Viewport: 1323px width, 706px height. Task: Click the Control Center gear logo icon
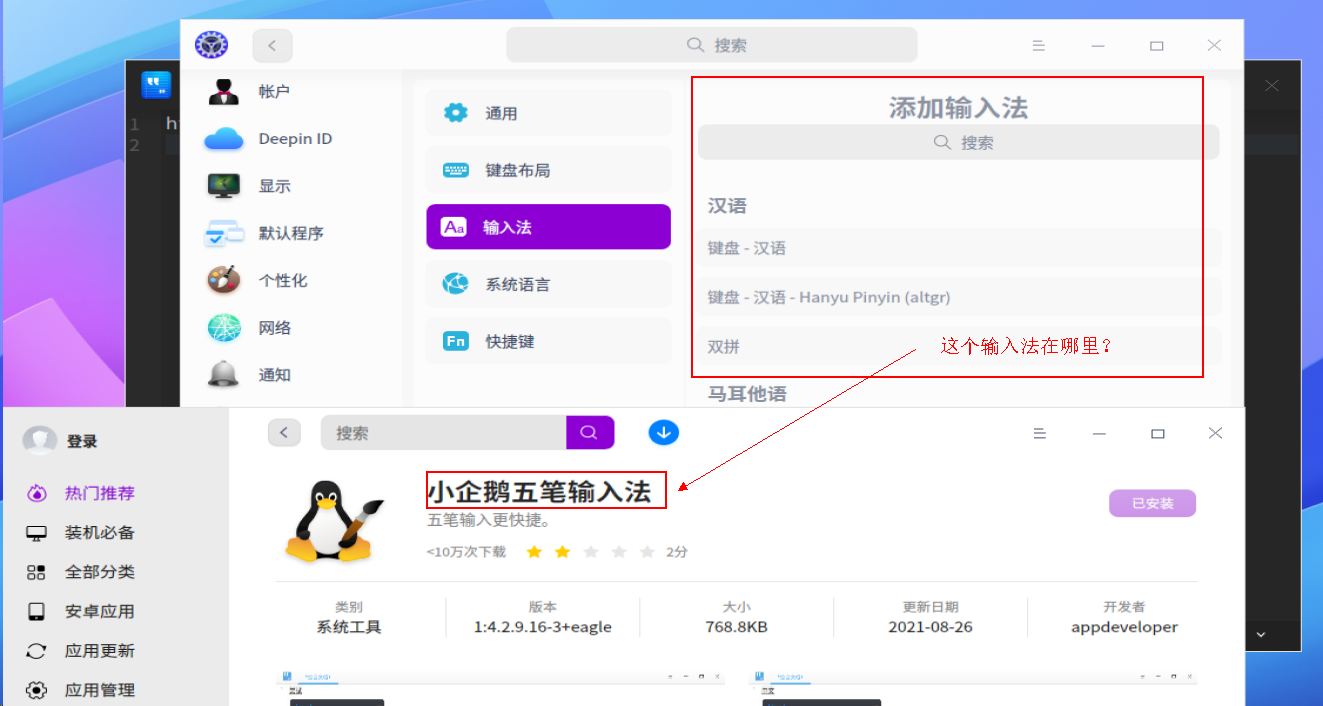[211, 45]
